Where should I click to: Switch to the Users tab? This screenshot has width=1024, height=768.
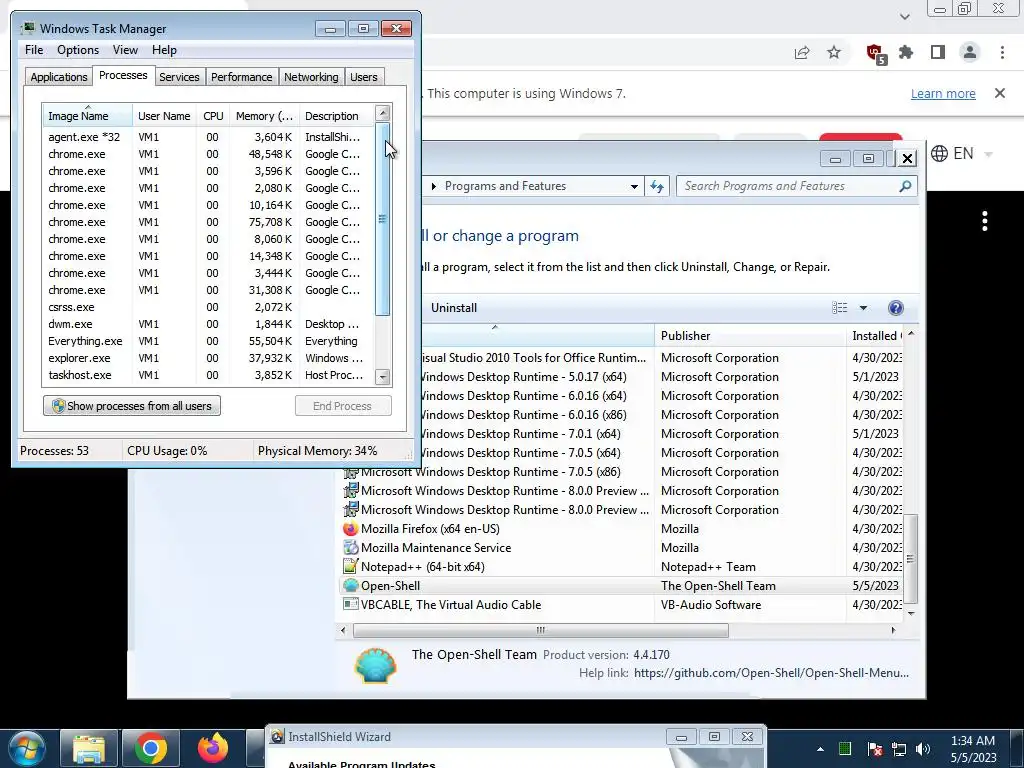pyautogui.click(x=364, y=77)
